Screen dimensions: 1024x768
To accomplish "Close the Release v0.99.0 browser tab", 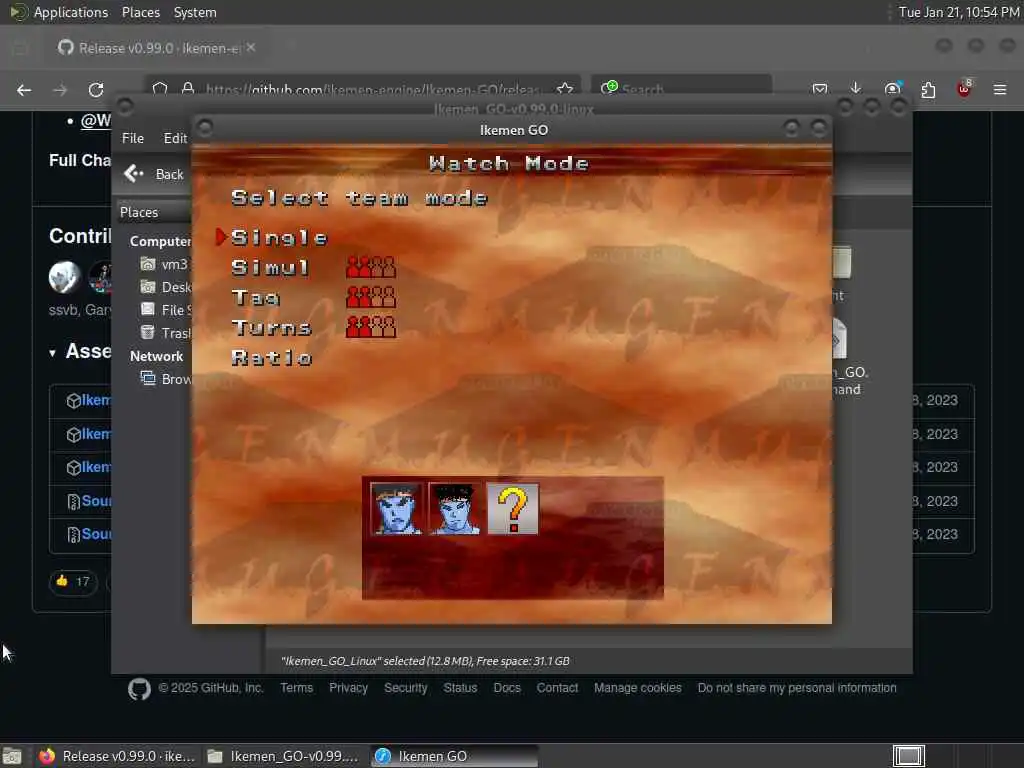I will click(251, 48).
